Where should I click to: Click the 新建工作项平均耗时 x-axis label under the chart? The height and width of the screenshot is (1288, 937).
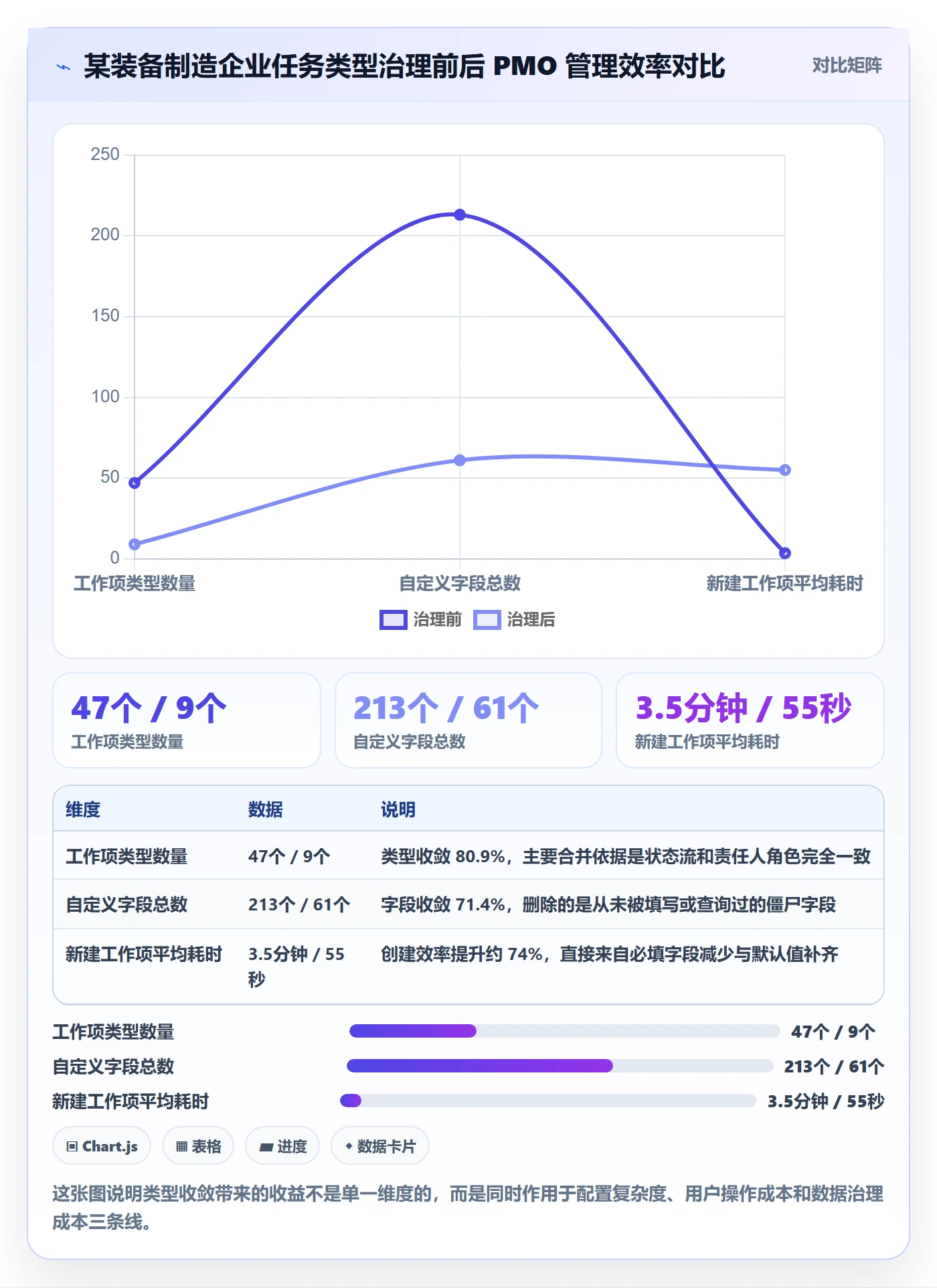785,583
